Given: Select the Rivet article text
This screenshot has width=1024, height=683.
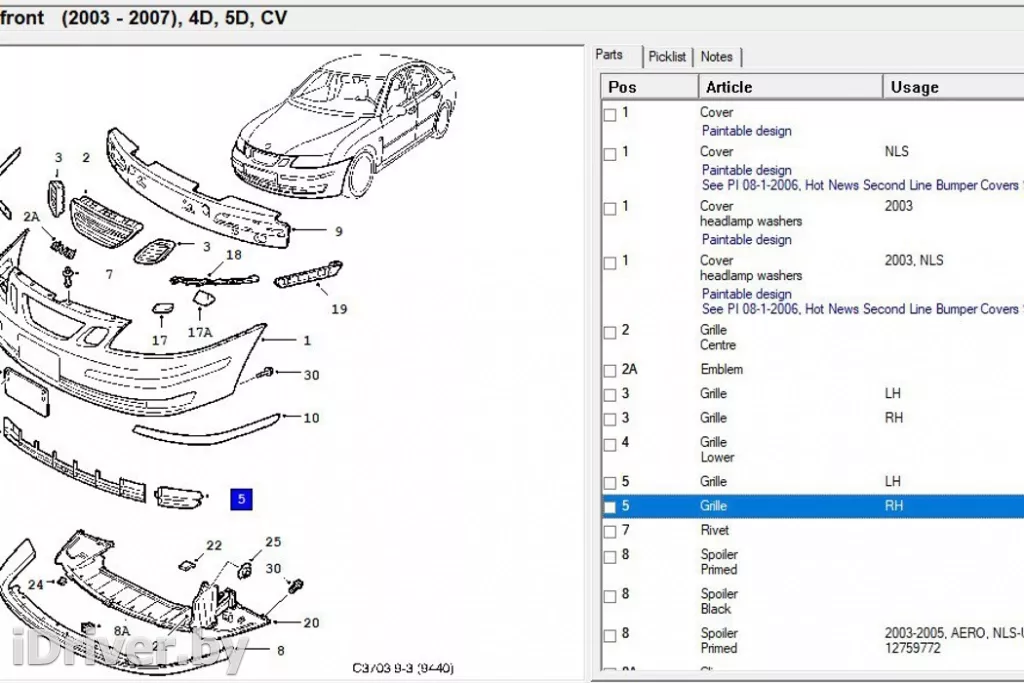Looking at the screenshot, I should pyautogui.click(x=714, y=530).
